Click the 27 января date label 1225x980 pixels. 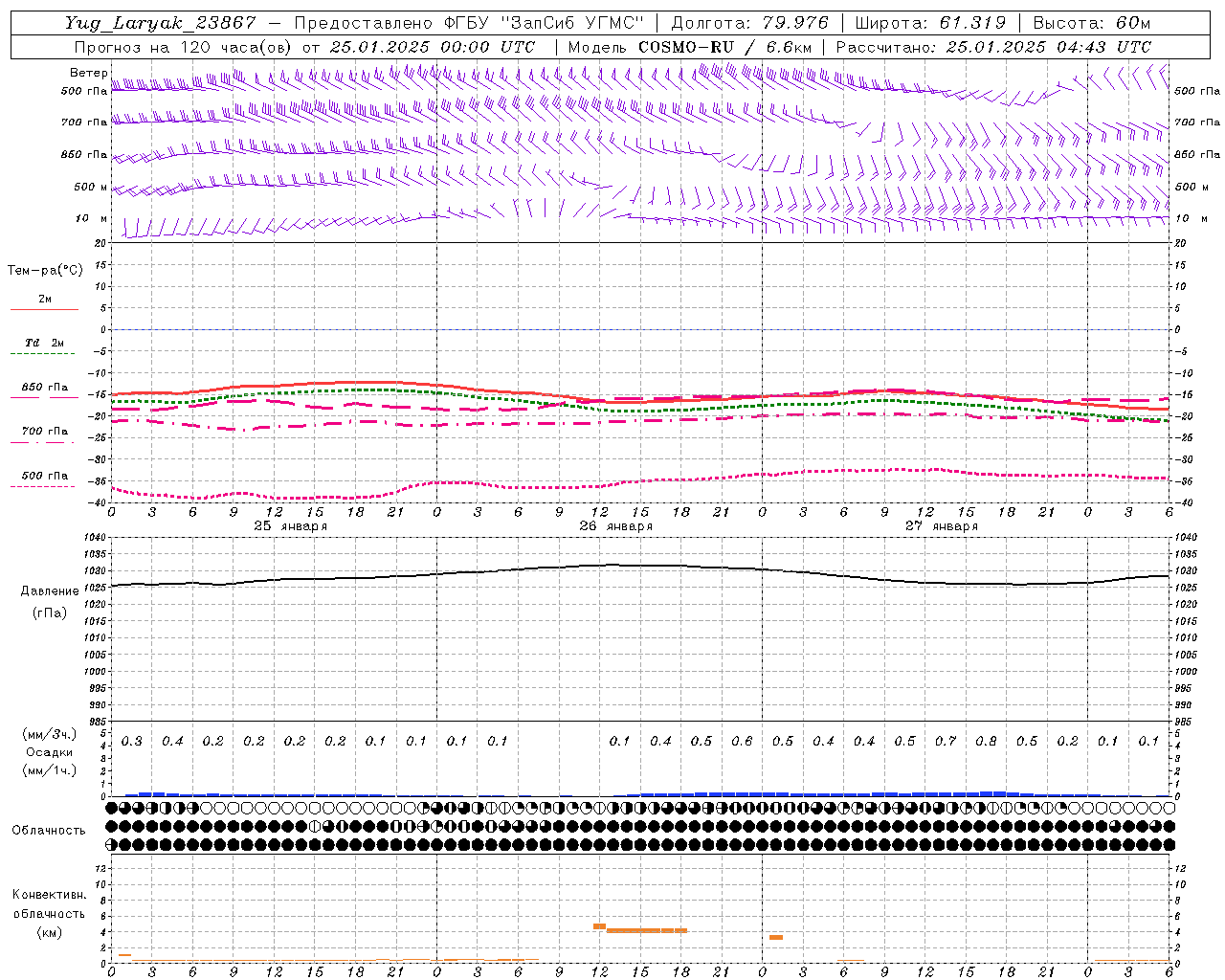point(941,526)
